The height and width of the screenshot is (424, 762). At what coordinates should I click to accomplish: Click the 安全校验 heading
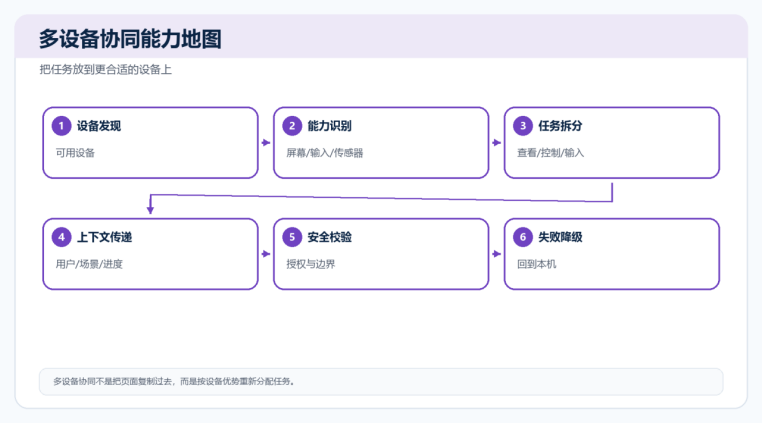tap(329, 237)
